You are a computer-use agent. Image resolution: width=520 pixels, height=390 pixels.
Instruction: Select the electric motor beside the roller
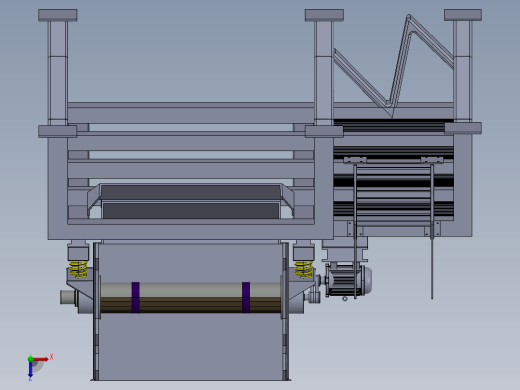click(349, 280)
